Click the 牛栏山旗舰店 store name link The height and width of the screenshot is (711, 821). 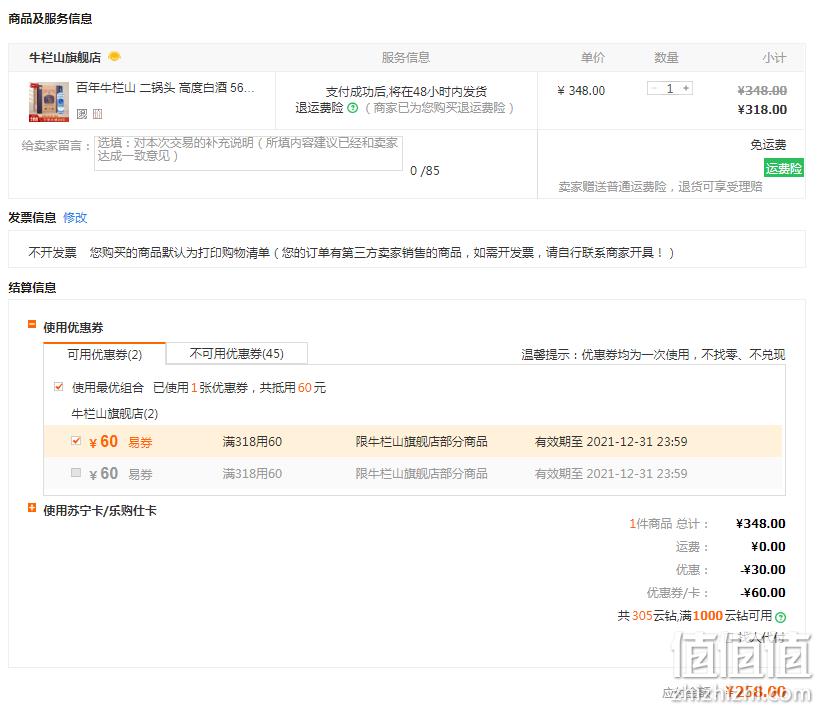click(65, 57)
